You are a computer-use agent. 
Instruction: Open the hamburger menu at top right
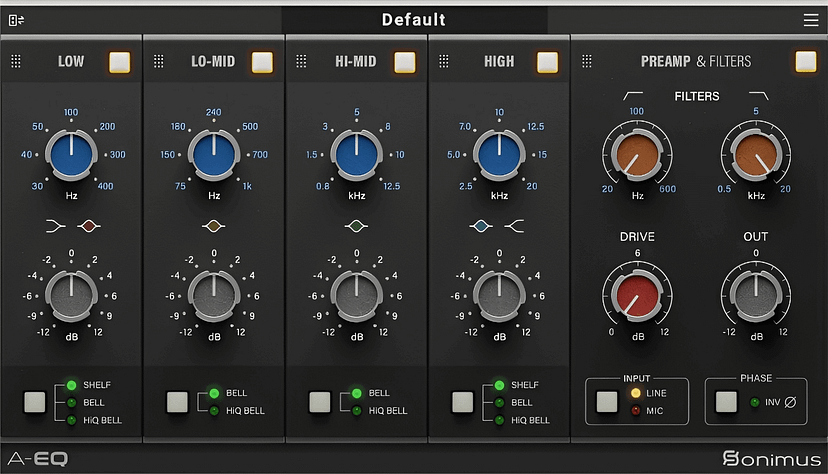point(810,19)
